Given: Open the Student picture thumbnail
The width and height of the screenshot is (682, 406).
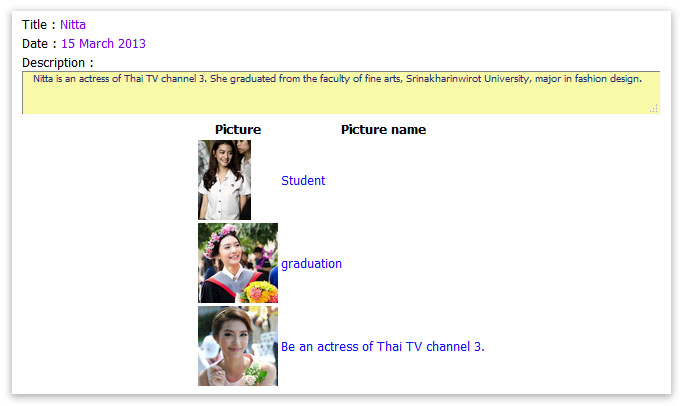Looking at the screenshot, I should click(224, 180).
